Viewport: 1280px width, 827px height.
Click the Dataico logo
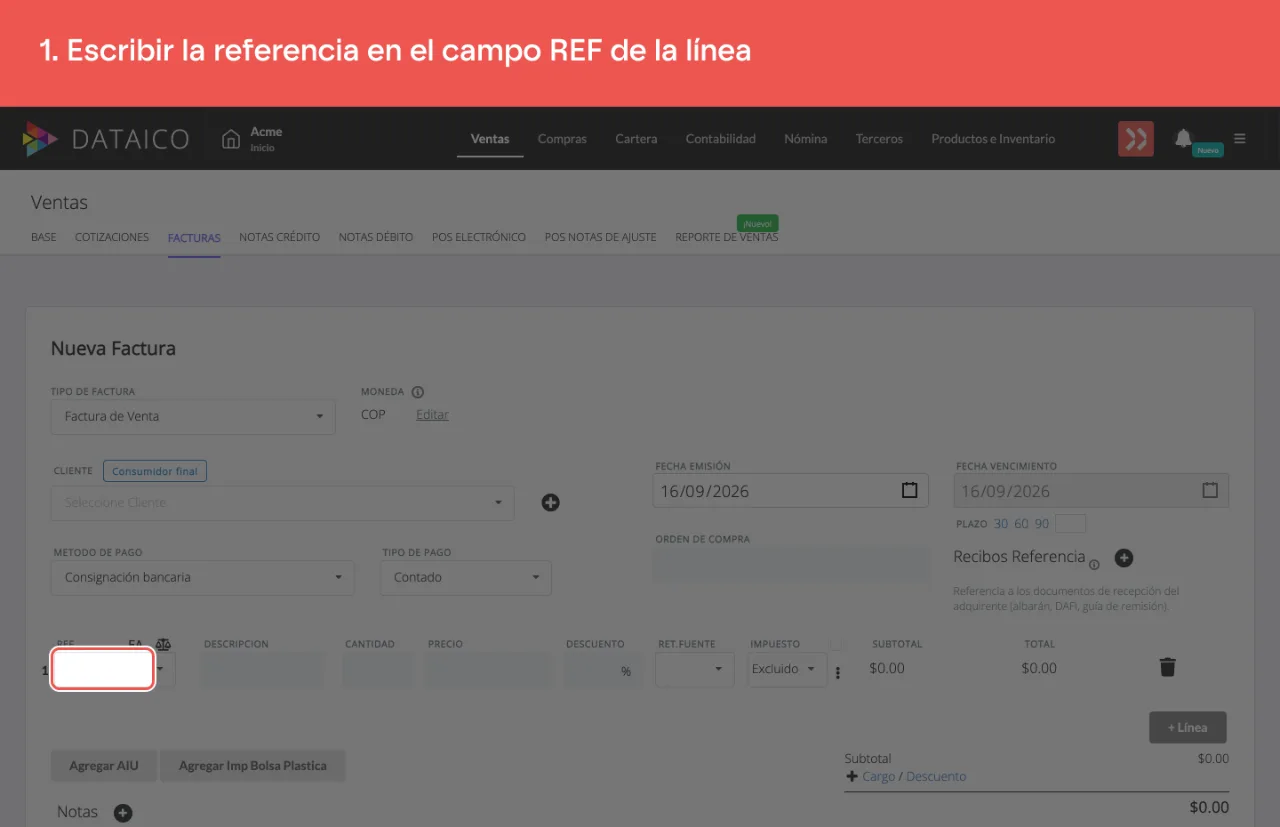[106, 139]
